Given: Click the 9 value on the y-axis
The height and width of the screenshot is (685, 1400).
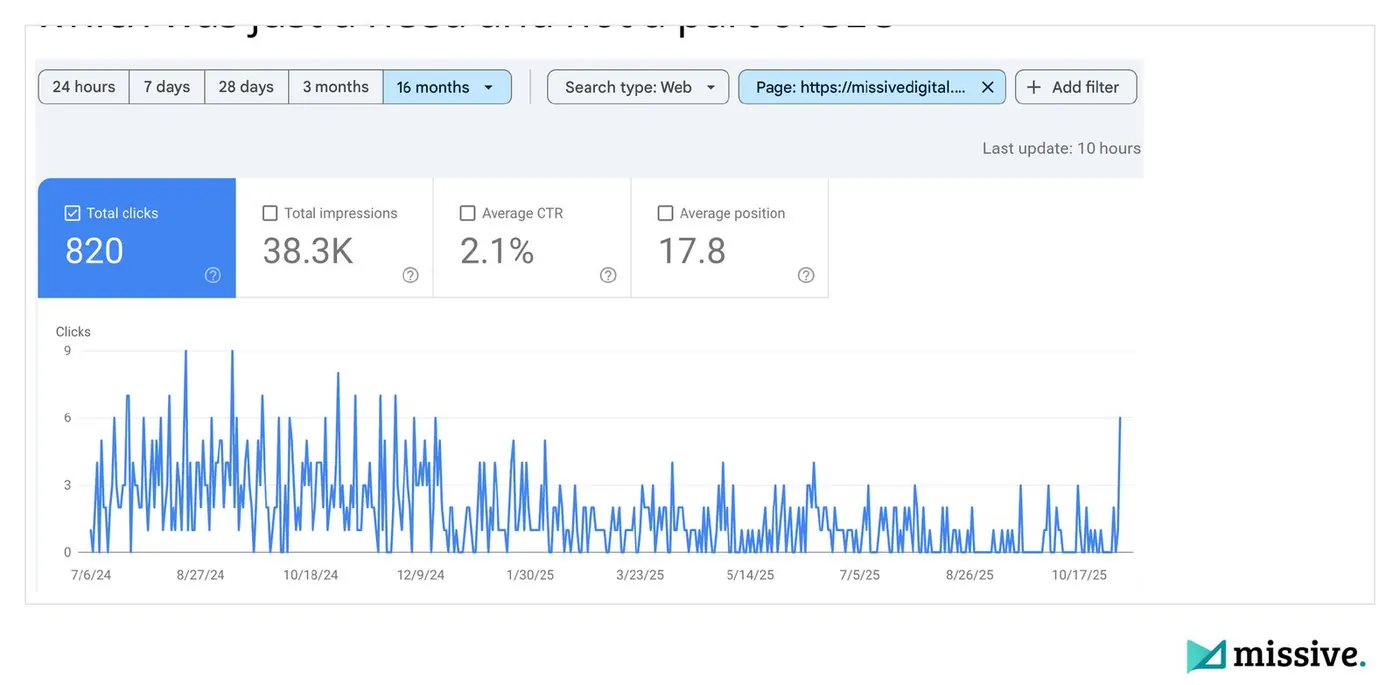Looking at the screenshot, I should tap(68, 350).
